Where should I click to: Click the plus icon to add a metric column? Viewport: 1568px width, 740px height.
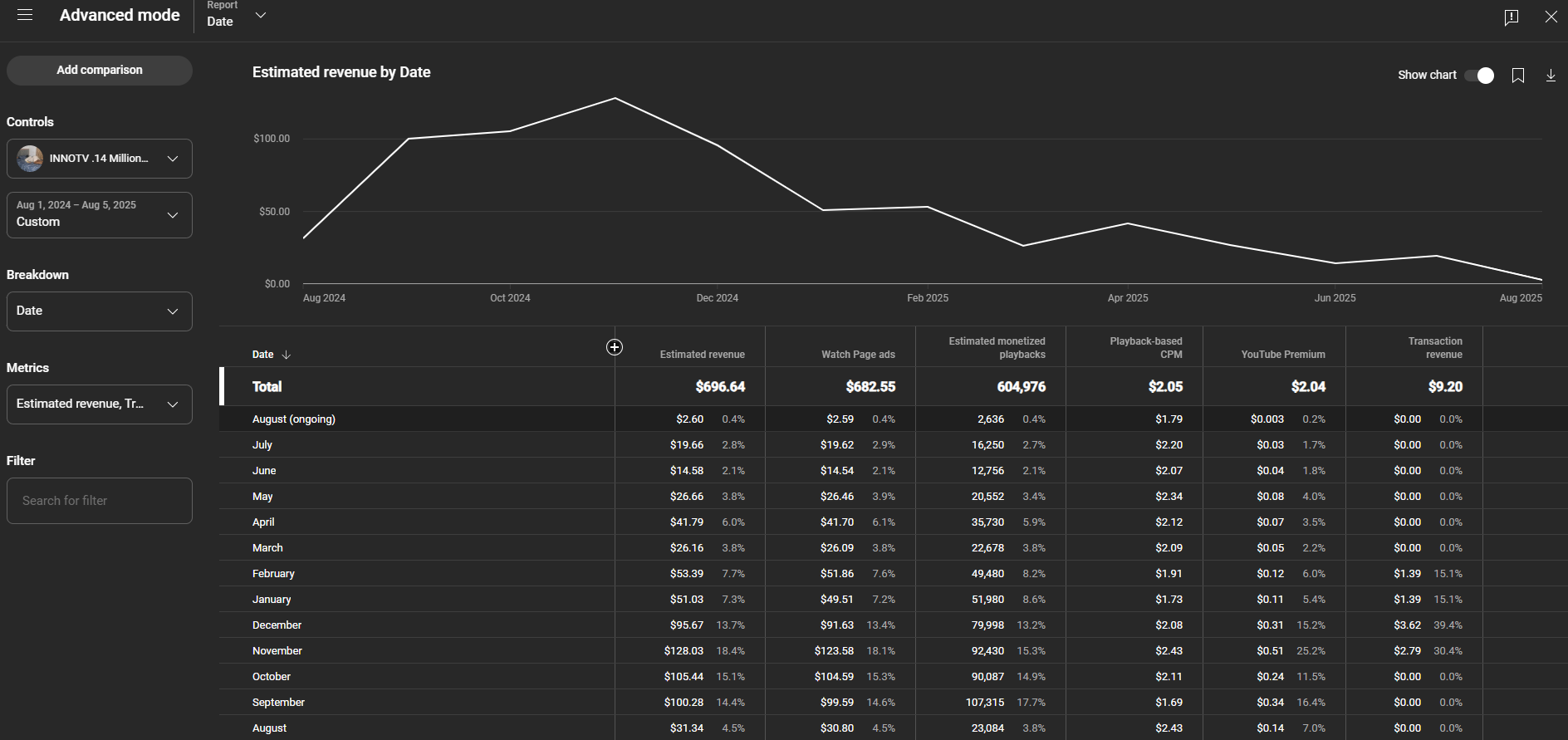pyautogui.click(x=615, y=347)
